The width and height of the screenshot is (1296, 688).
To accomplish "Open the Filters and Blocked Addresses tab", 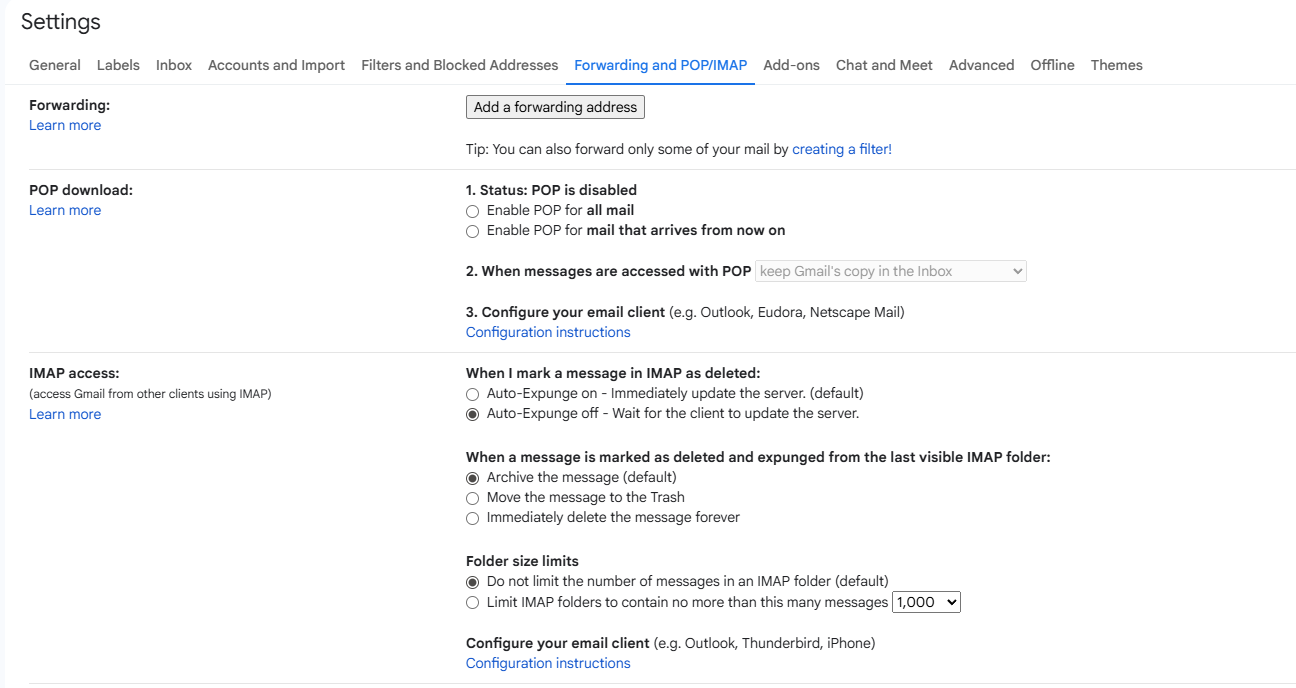I will [460, 65].
